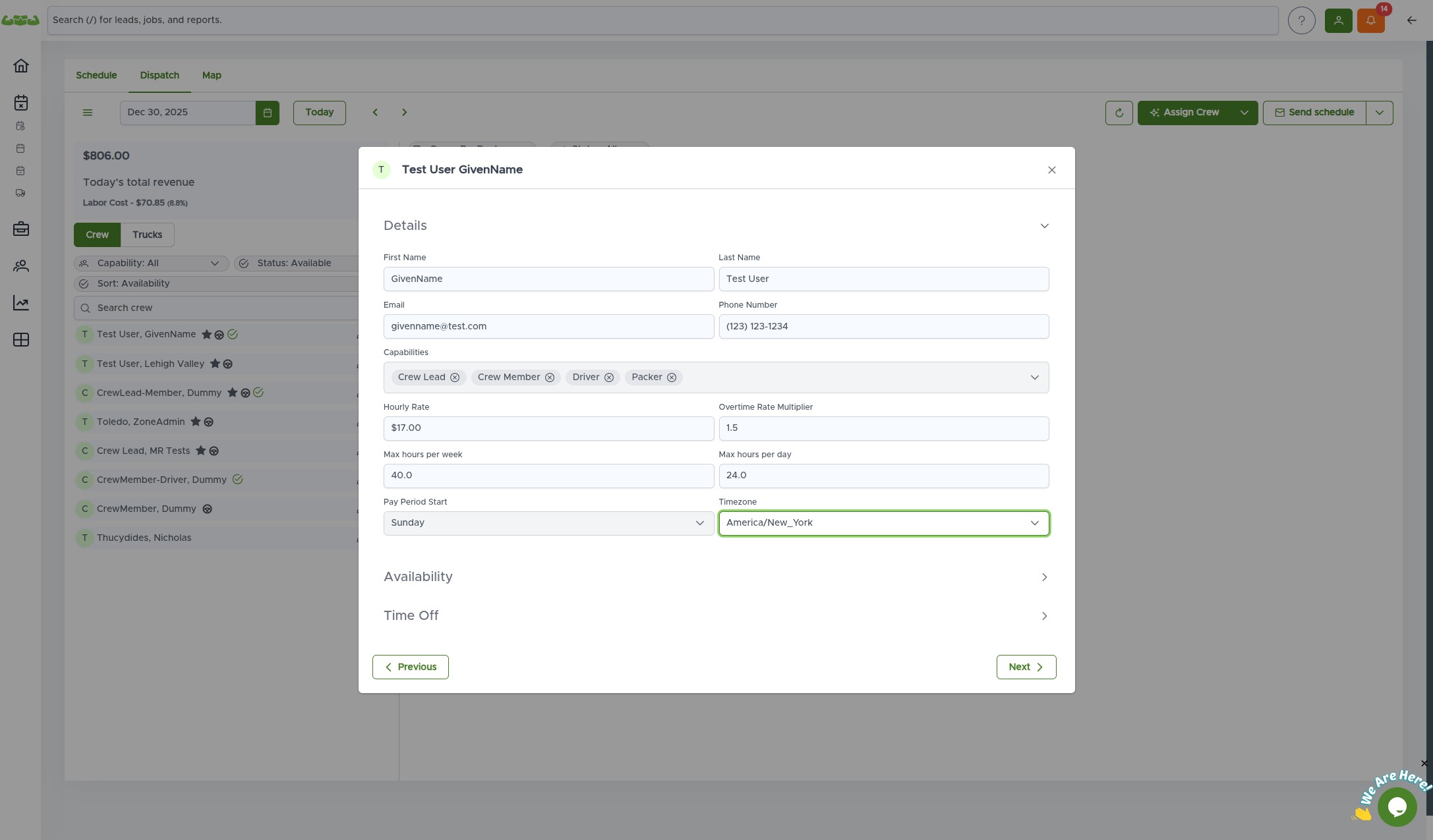Go to previous day arrow

coord(375,113)
